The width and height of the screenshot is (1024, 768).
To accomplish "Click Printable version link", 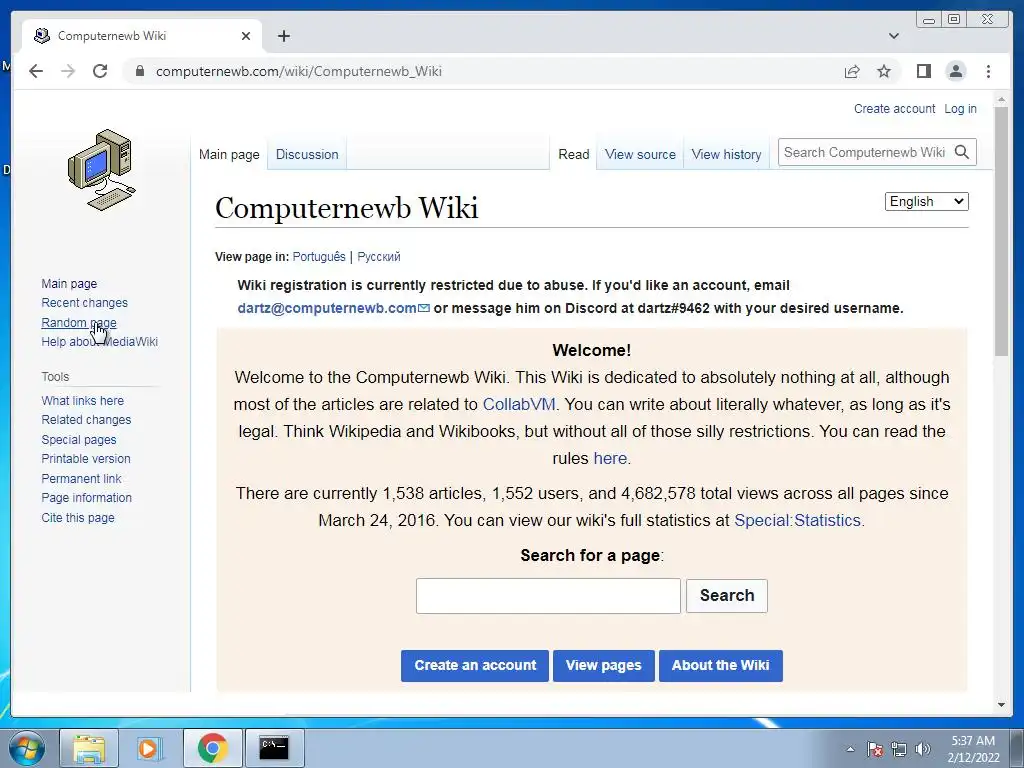I will click(86, 459).
